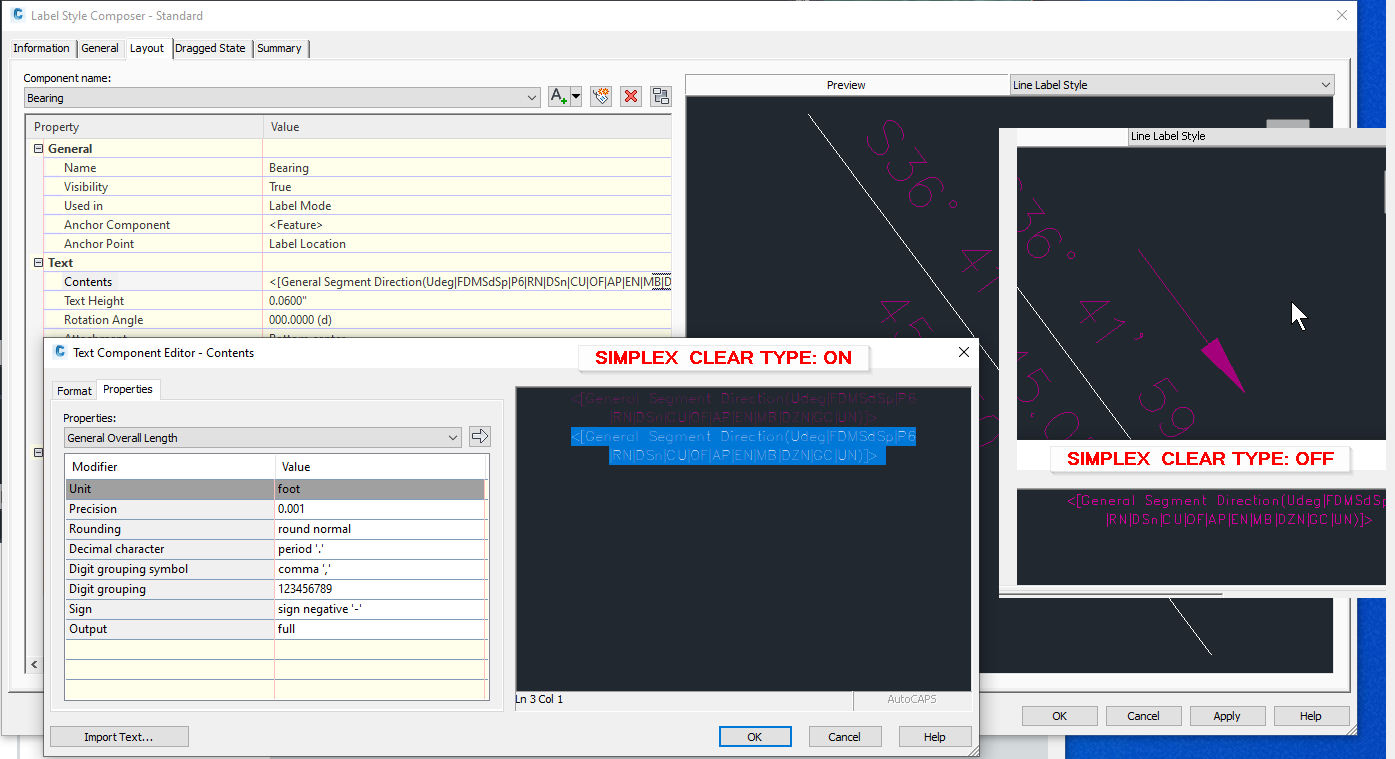The width and height of the screenshot is (1395, 759).
Task: Open the Dragged State tab
Action: tap(210, 48)
